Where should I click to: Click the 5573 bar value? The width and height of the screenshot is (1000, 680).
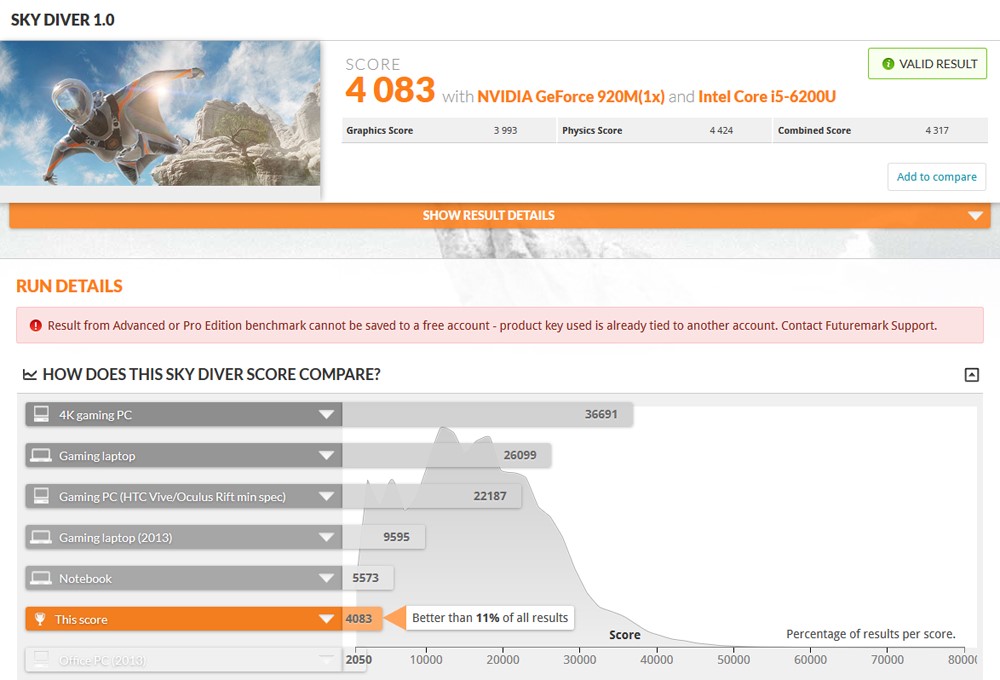[365, 577]
